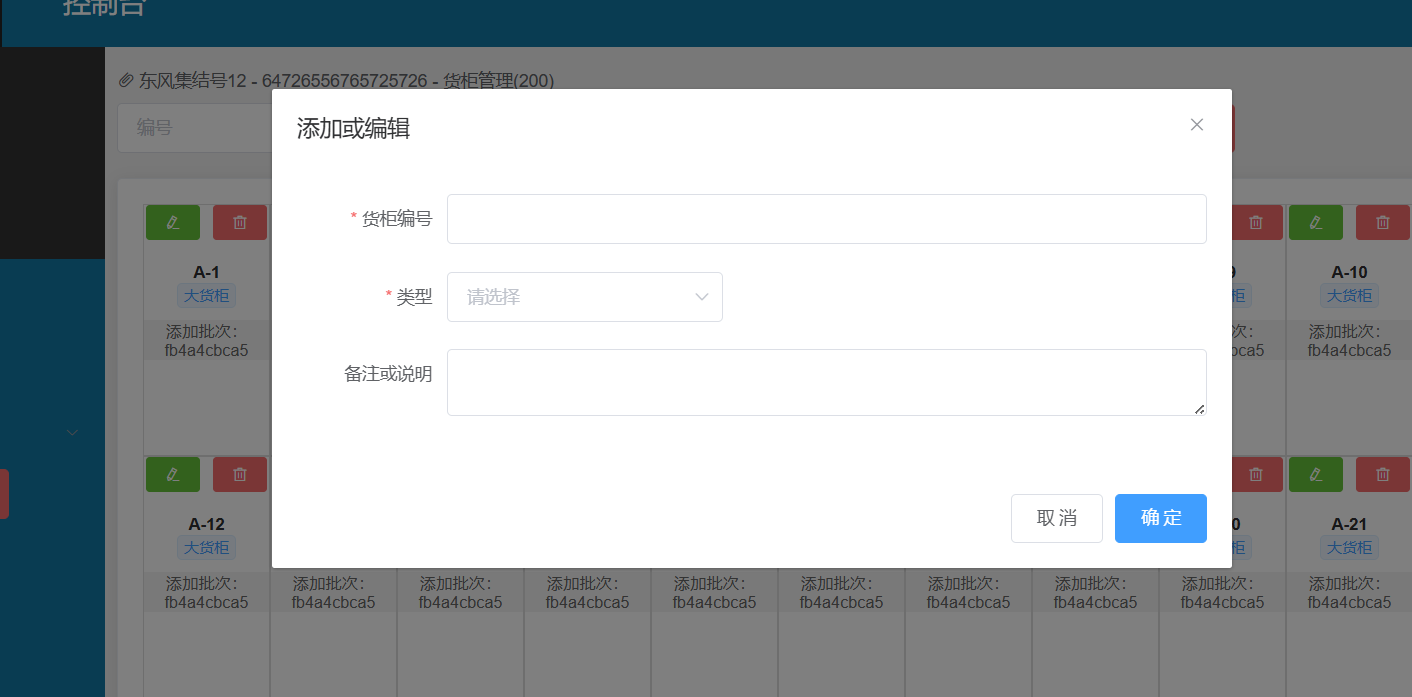Click the 添加批次 fb4a4cbca5 text under A-1
The height and width of the screenshot is (697, 1412).
206,341
